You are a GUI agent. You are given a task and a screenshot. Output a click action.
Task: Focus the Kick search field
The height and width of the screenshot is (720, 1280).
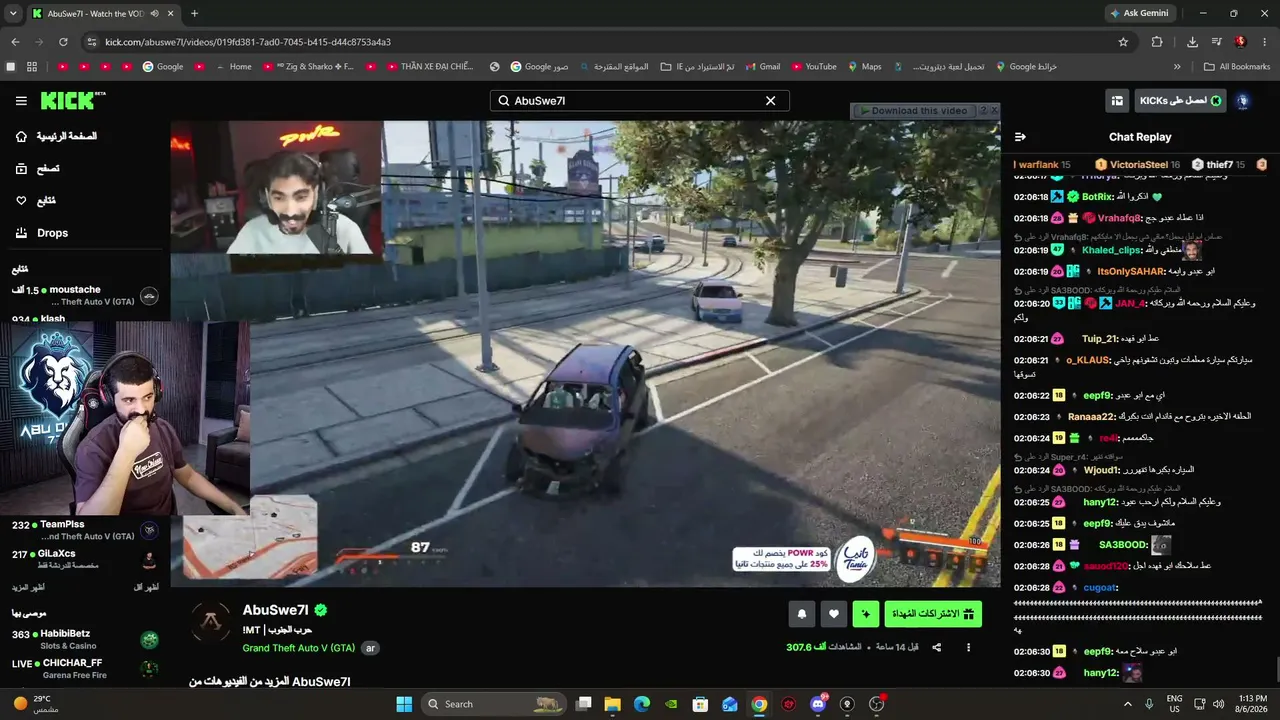[x=639, y=101]
